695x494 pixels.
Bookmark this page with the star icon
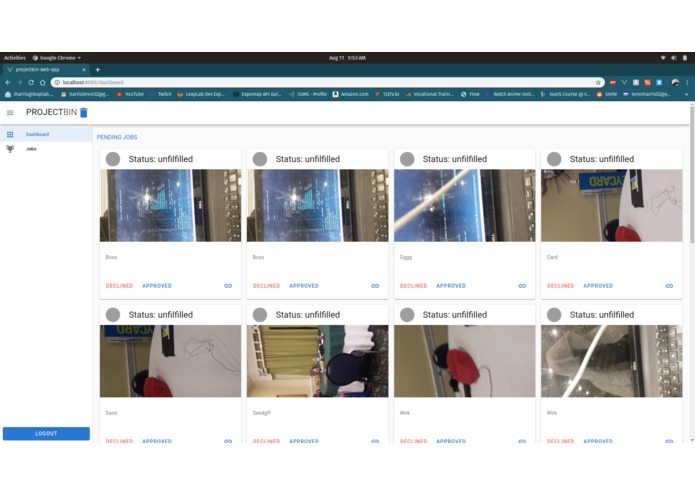coord(598,82)
